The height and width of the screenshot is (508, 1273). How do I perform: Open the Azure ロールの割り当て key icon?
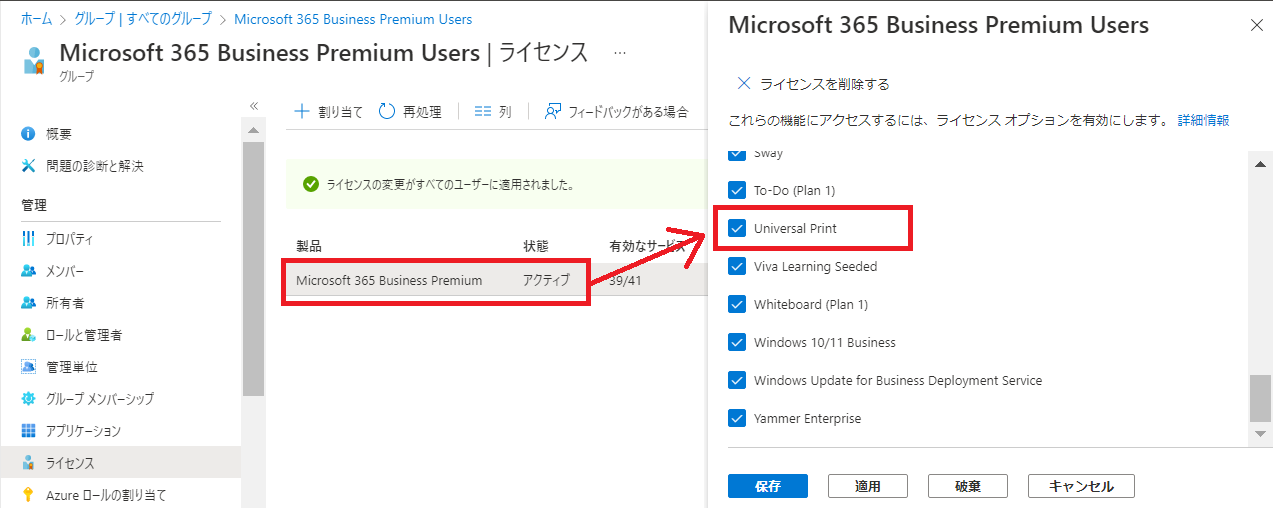click(x=28, y=495)
